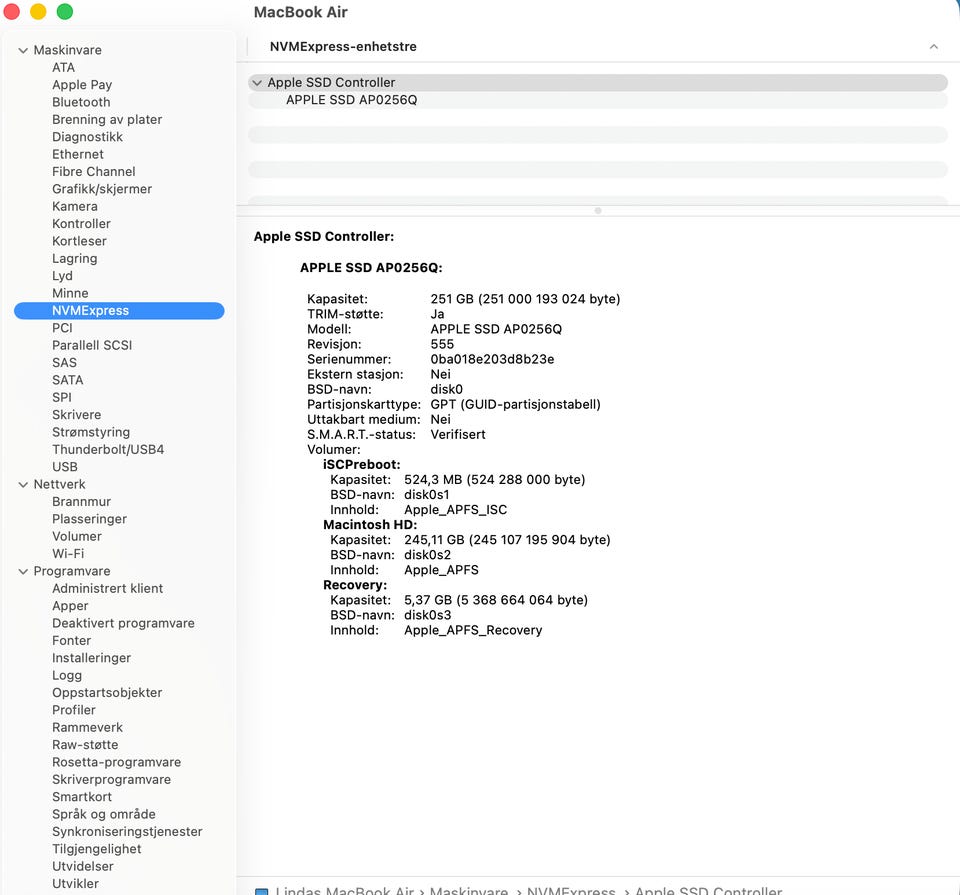Select Rosetta-programvare entry
The height and width of the screenshot is (895, 960).
[x=116, y=762]
